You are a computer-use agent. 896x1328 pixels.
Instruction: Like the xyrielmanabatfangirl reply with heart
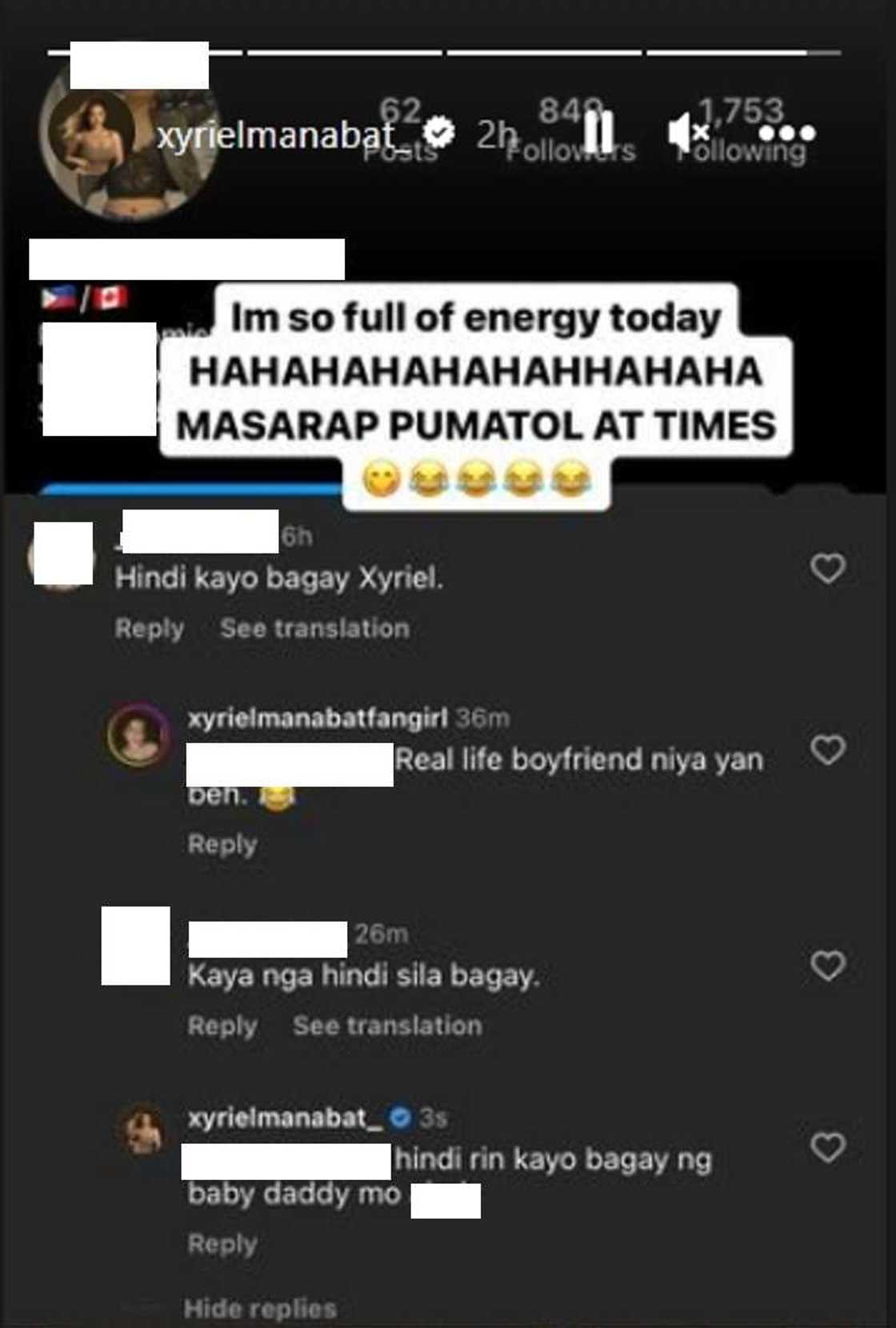pyautogui.click(x=828, y=750)
